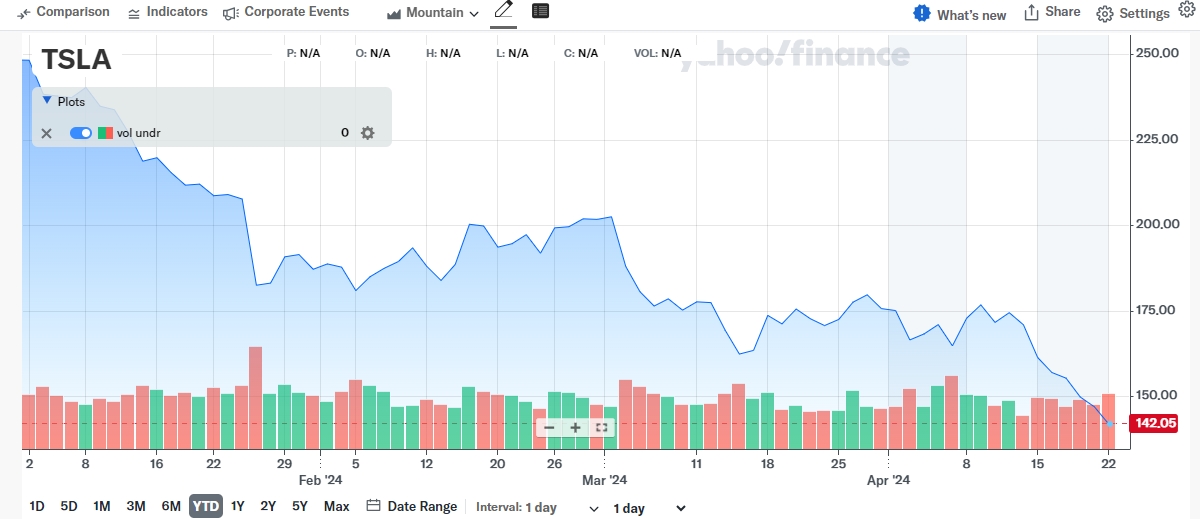Viewport: 1200px width, 519px height.
Task: Click the H: N/A high value
Action: tap(443, 53)
